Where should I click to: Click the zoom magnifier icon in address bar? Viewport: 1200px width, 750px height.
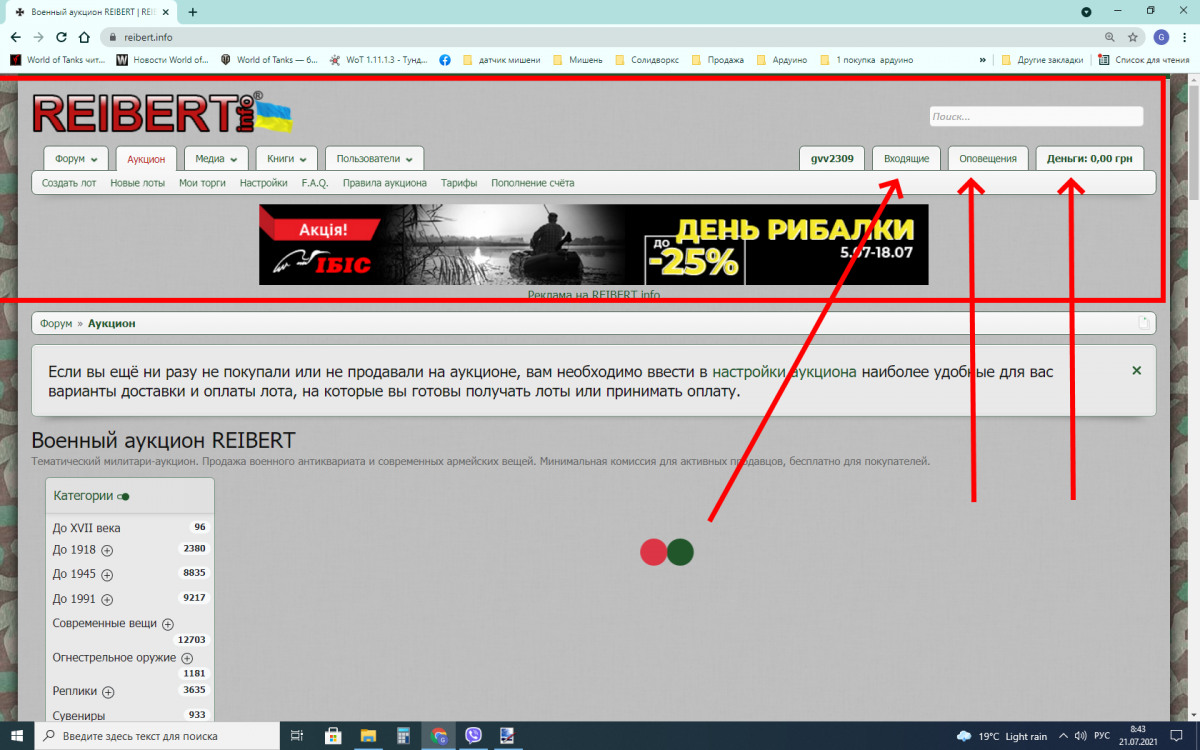[1110, 37]
